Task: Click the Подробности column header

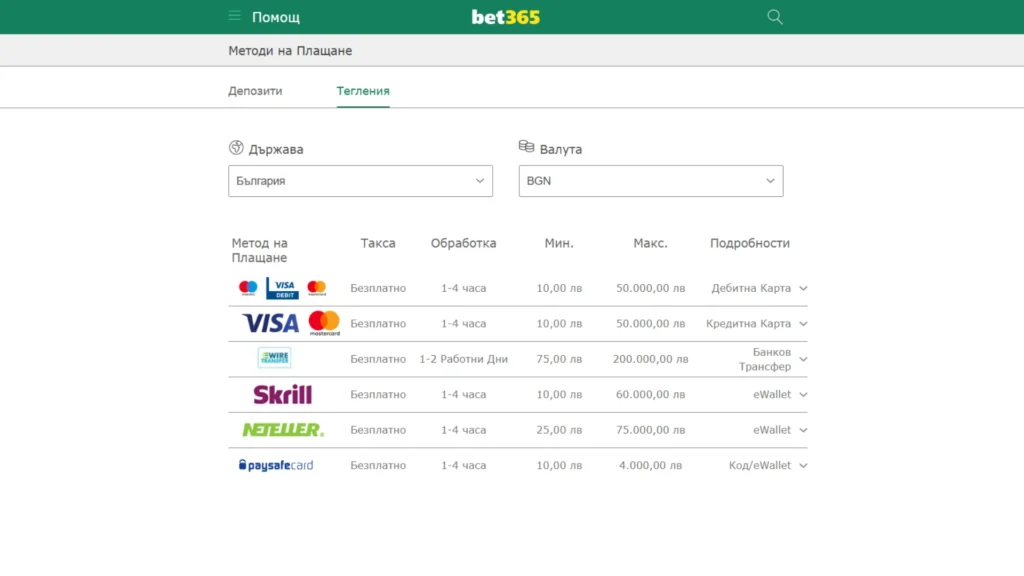Action: [x=750, y=243]
